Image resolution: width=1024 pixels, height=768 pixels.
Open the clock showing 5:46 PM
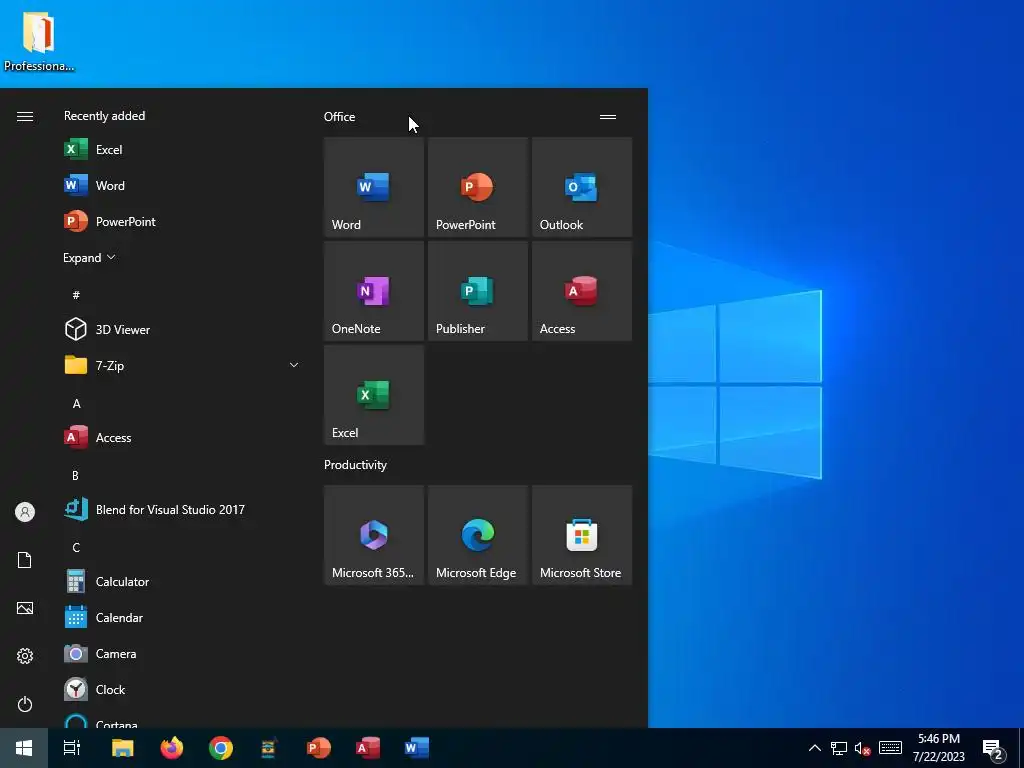[x=938, y=748]
